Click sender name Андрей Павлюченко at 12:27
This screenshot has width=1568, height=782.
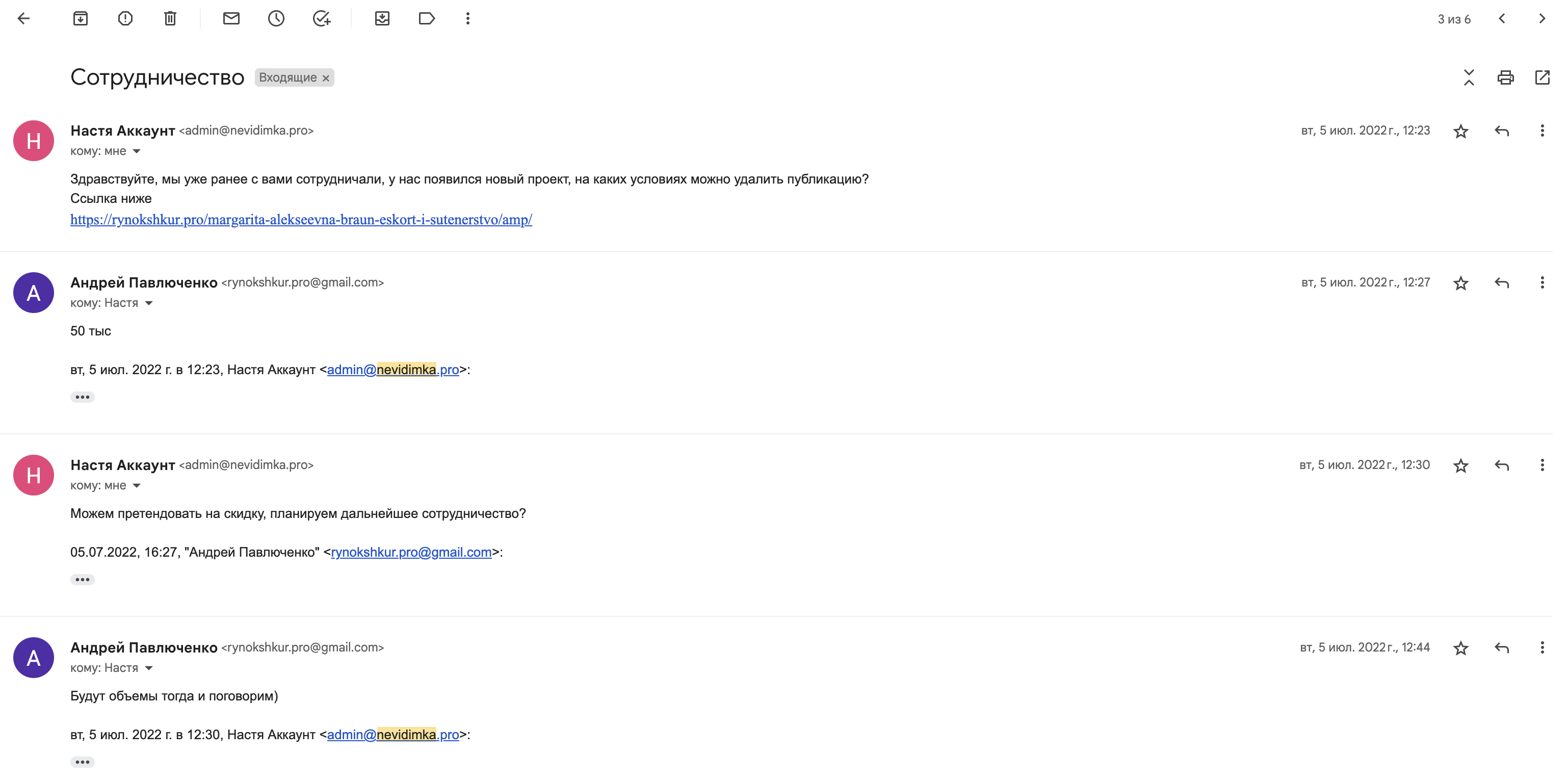point(144,283)
